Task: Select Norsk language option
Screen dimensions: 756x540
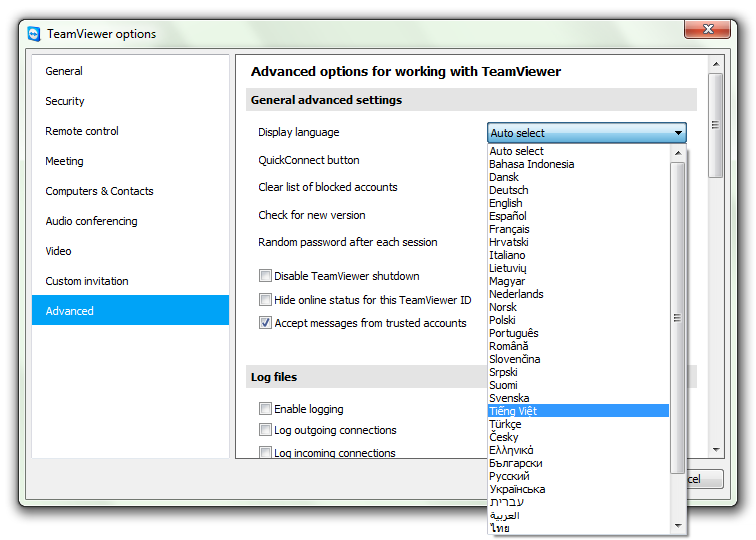Action: (x=579, y=307)
